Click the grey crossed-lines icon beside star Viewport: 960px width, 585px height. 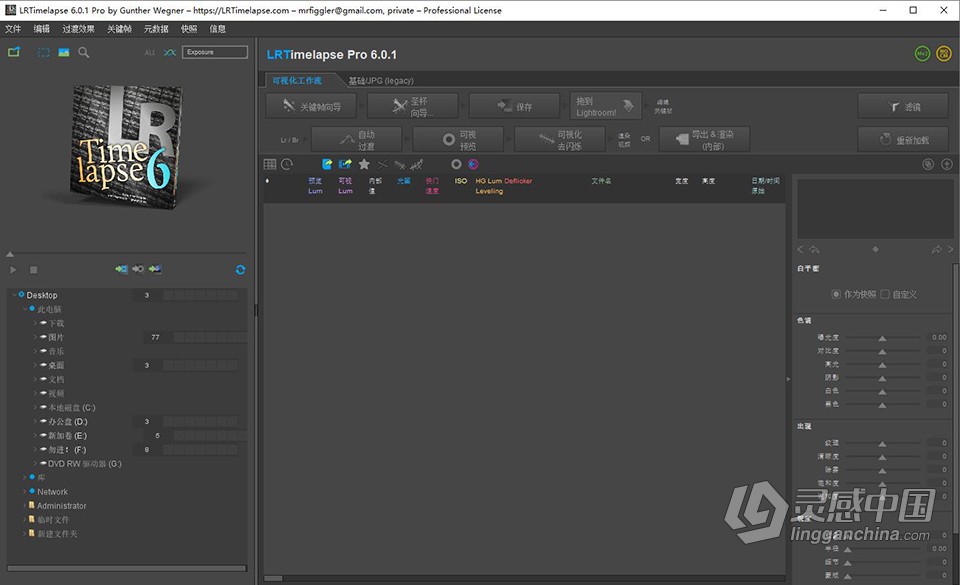pyautogui.click(x=383, y=164)
